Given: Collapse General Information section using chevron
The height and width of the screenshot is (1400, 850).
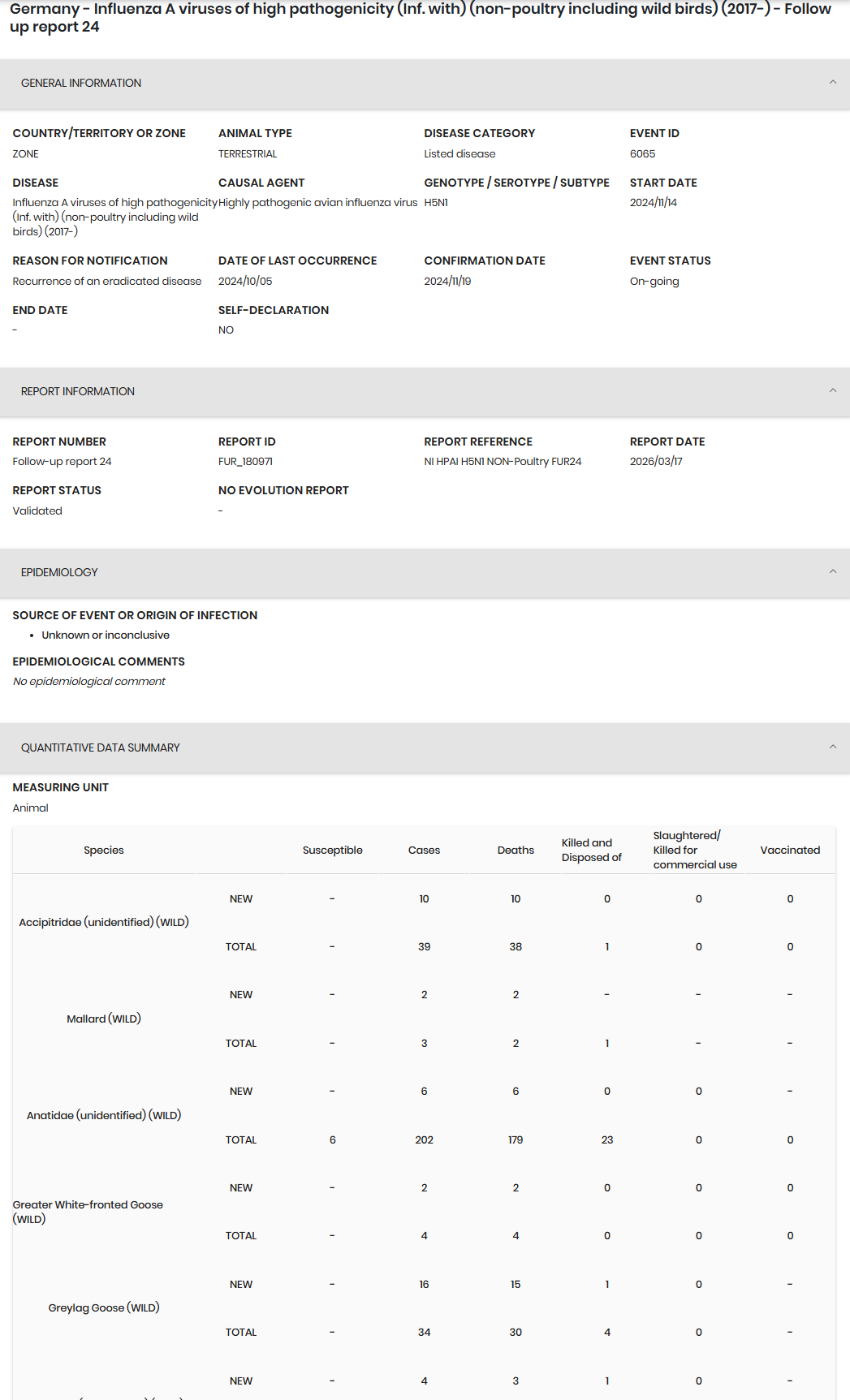Looking at the screenshot, I should 832,82.
